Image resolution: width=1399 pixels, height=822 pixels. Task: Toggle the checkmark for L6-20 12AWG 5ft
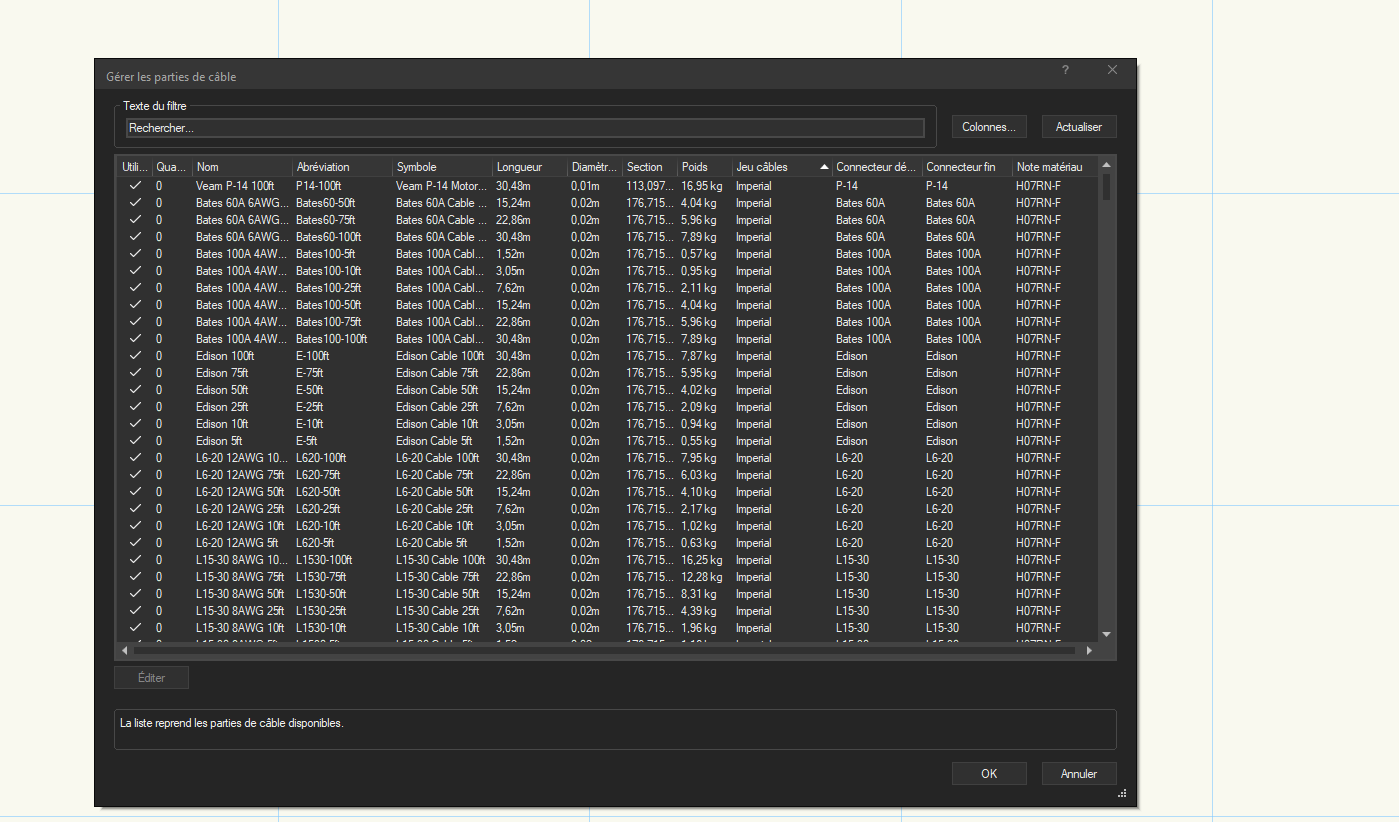tap(134, 543)
